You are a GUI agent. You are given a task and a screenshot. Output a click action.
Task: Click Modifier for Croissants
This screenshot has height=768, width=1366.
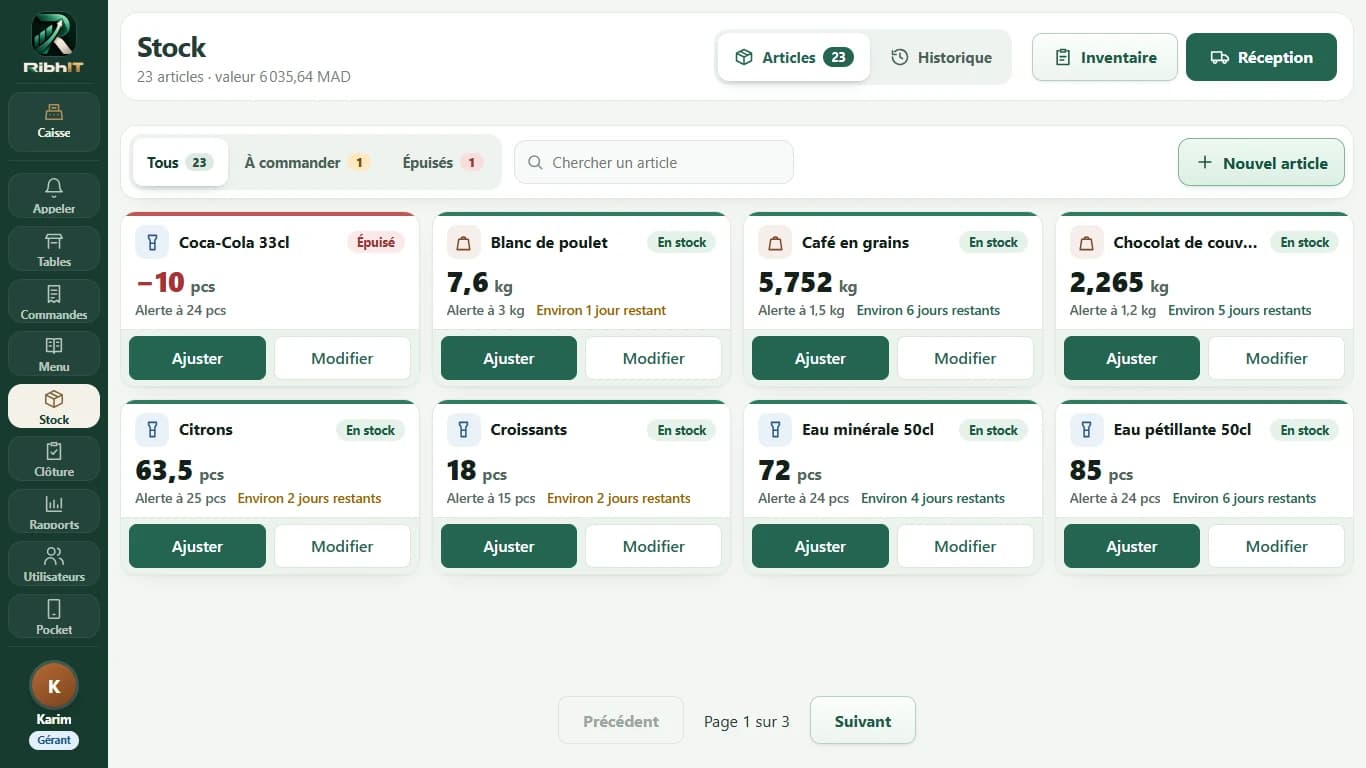(654, 546)
